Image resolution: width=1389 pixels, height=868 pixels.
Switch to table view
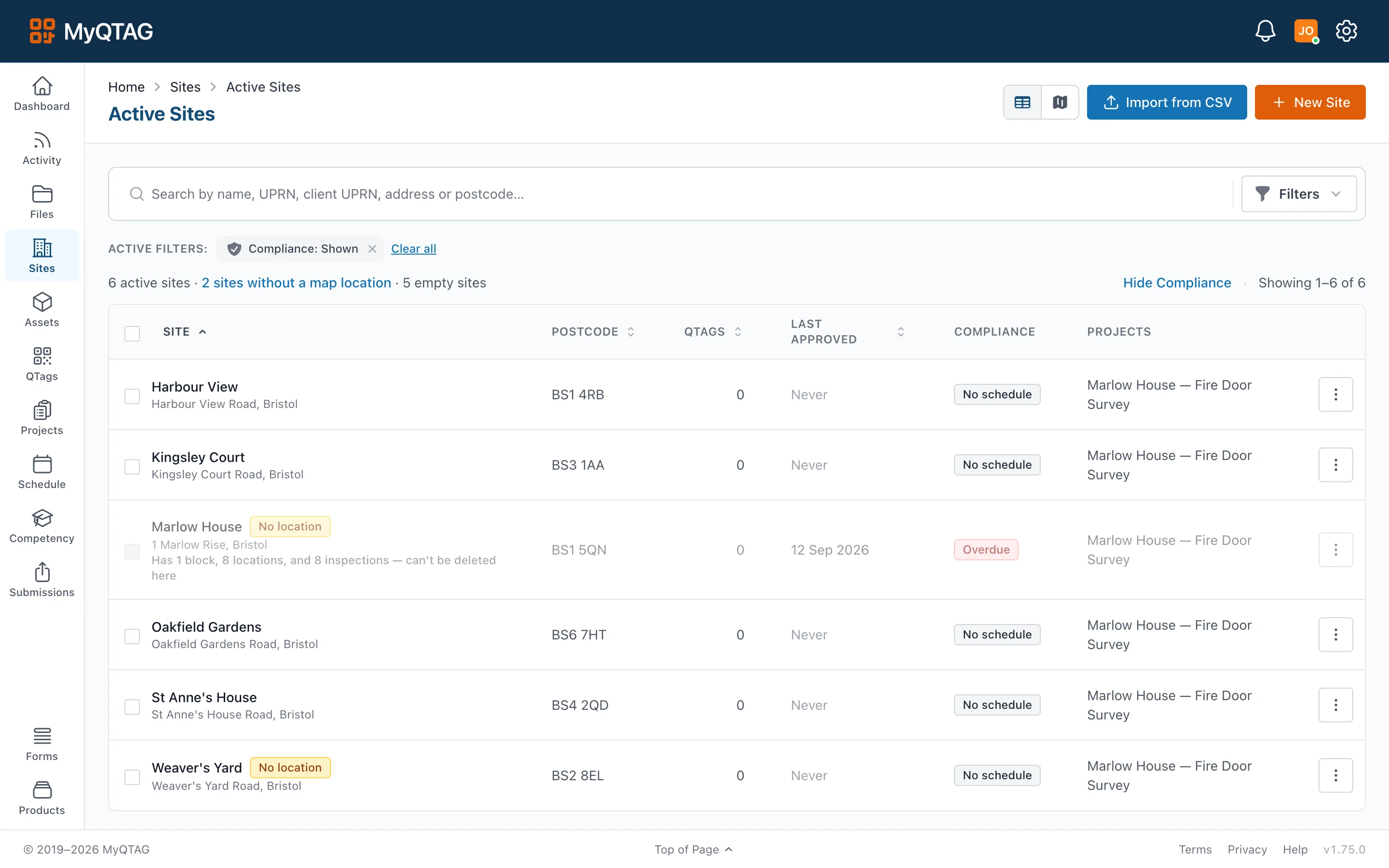[1022, 102]
